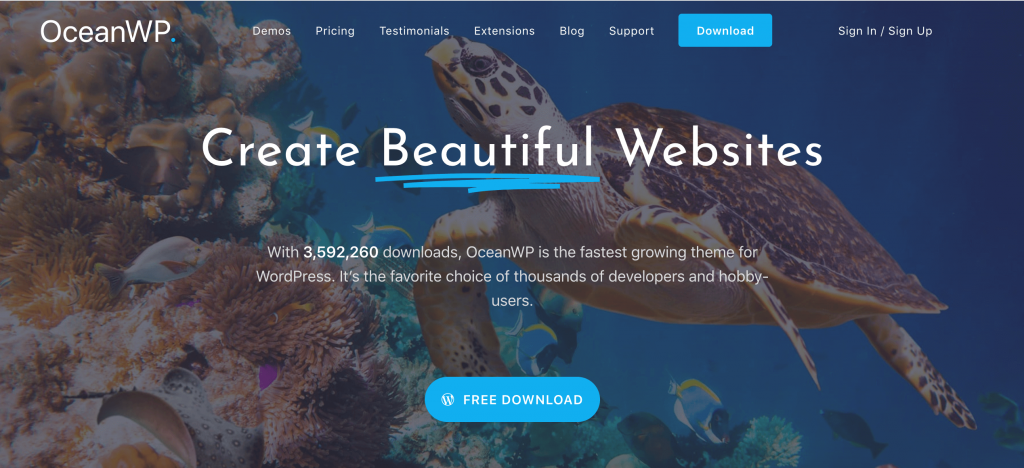Image resolution: width=1024 pixels, height=468 pixels.
Task: Click the blue brush underline beneath Beautiful
Action: (x=487, y=181)
